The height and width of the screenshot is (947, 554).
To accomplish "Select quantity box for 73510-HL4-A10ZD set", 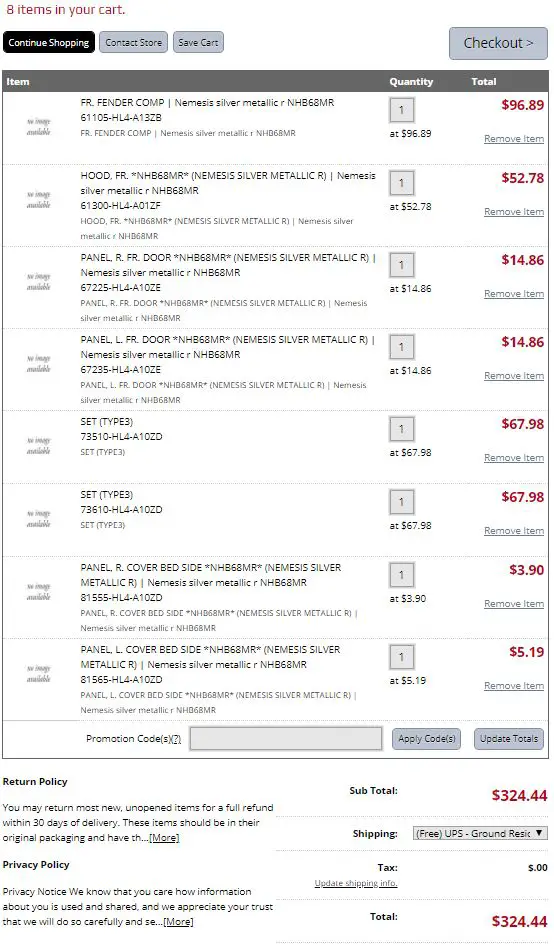I will [402, 429].
